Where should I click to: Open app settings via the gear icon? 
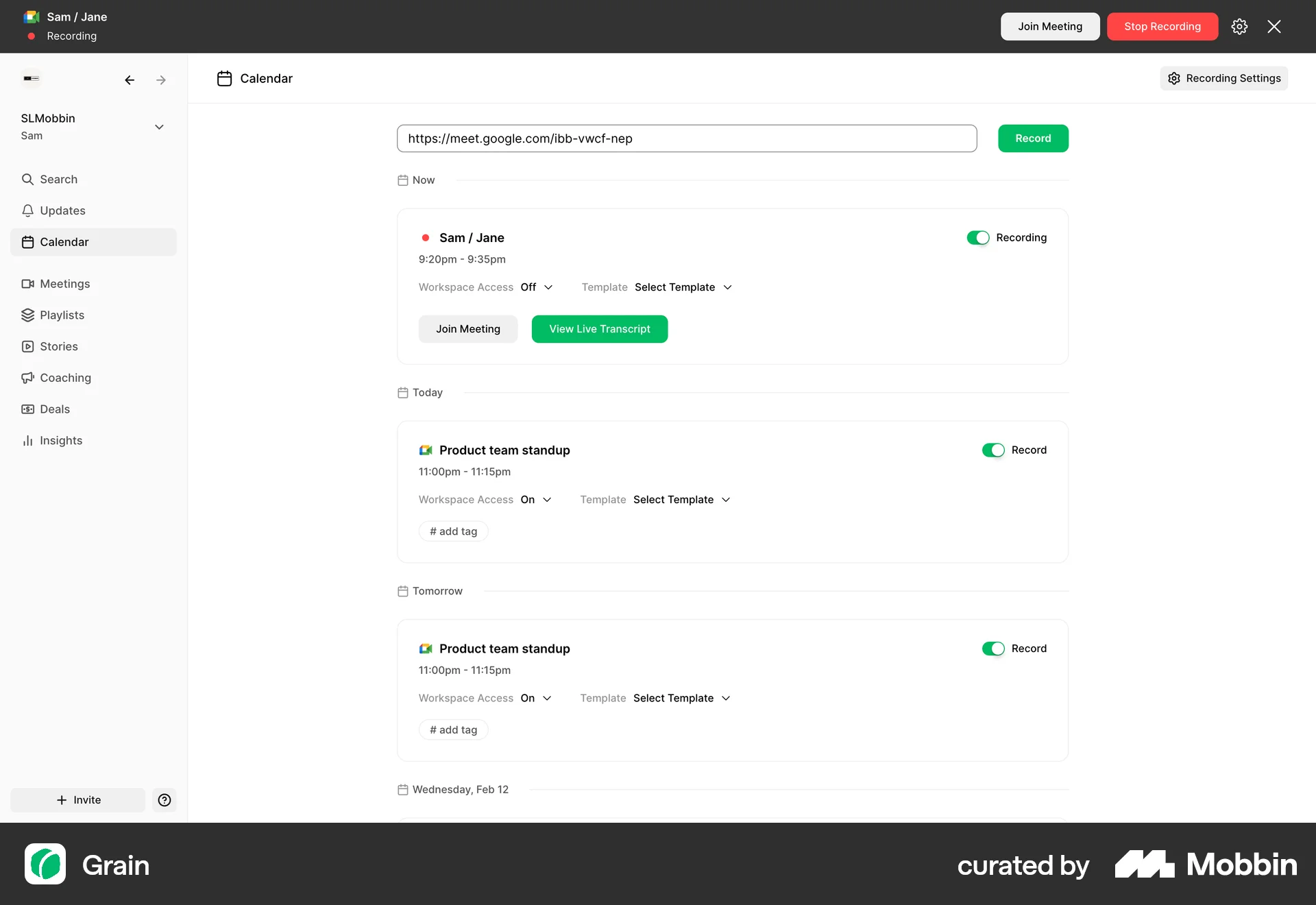point(1240,26)
